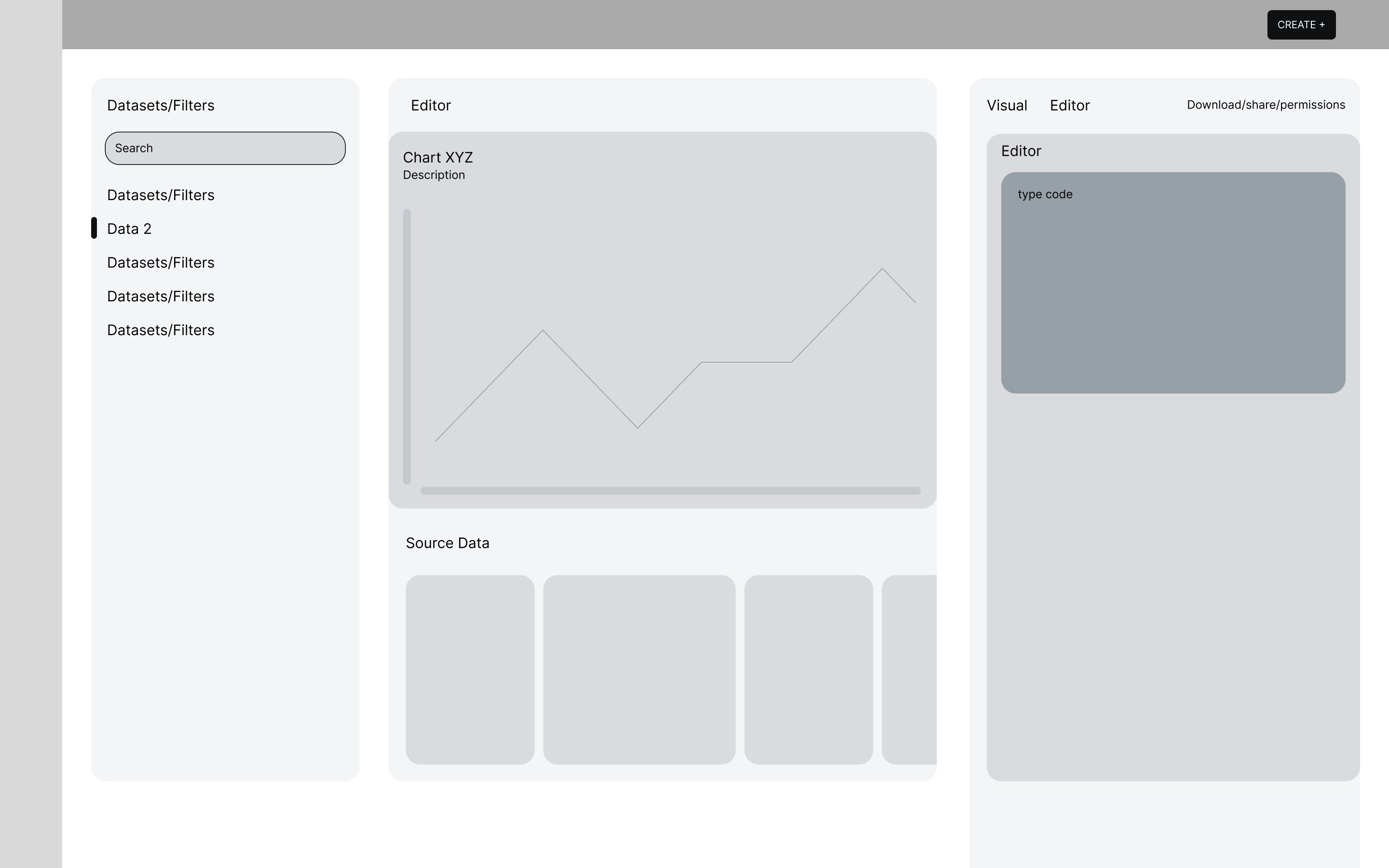Click the Chart XYZ title

438,157
